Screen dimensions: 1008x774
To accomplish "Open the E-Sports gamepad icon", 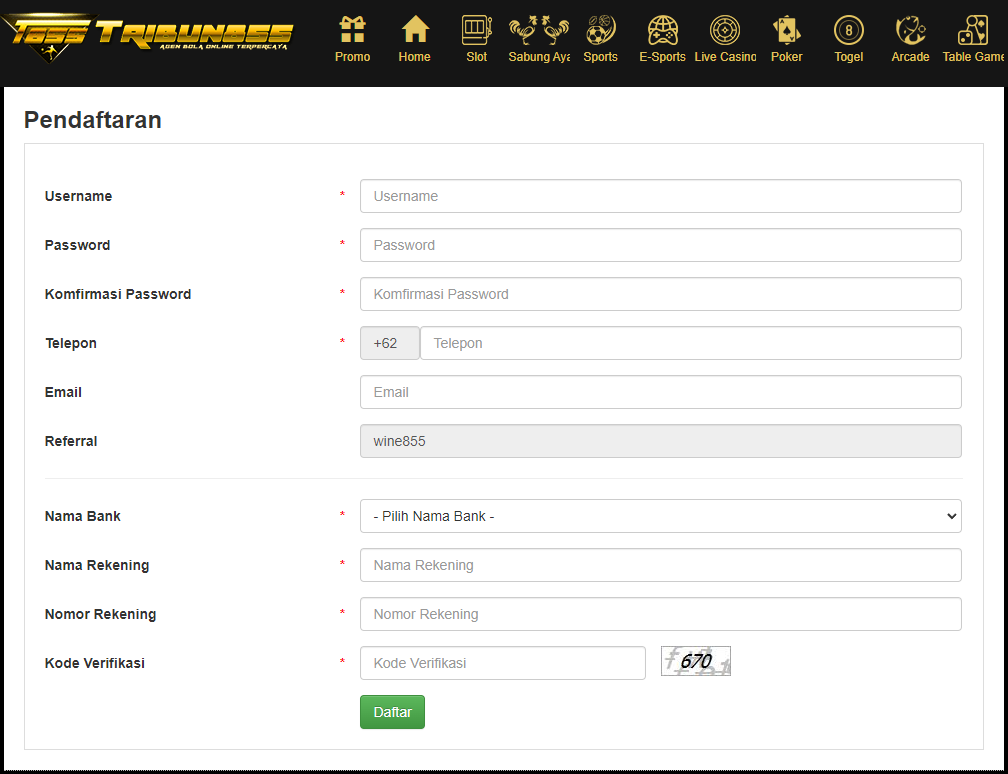I will pos(662,30).
